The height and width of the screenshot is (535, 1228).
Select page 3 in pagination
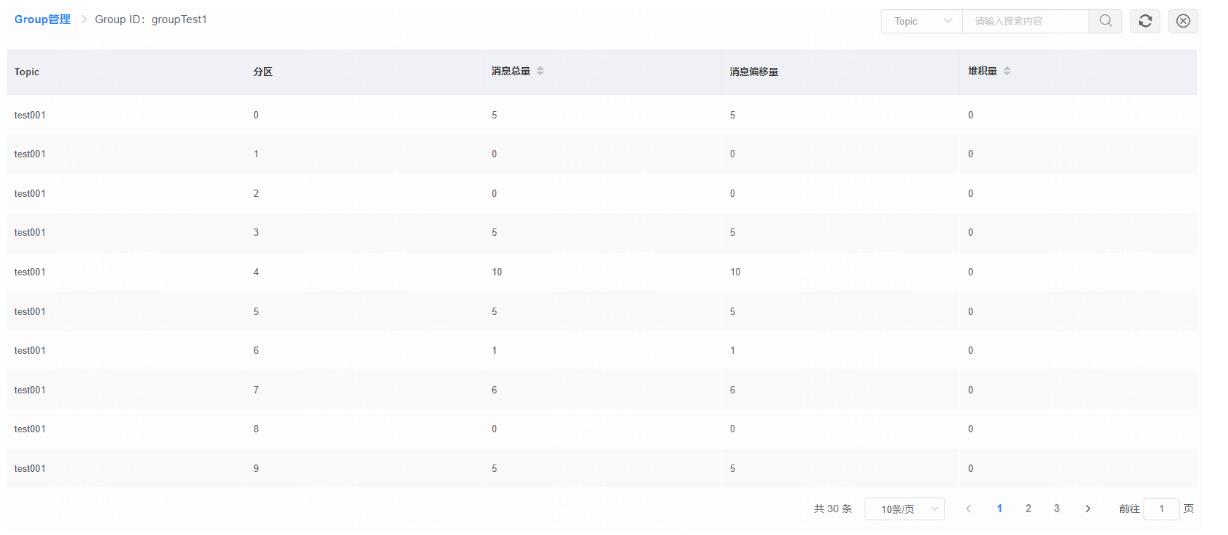click(1057, 509)
